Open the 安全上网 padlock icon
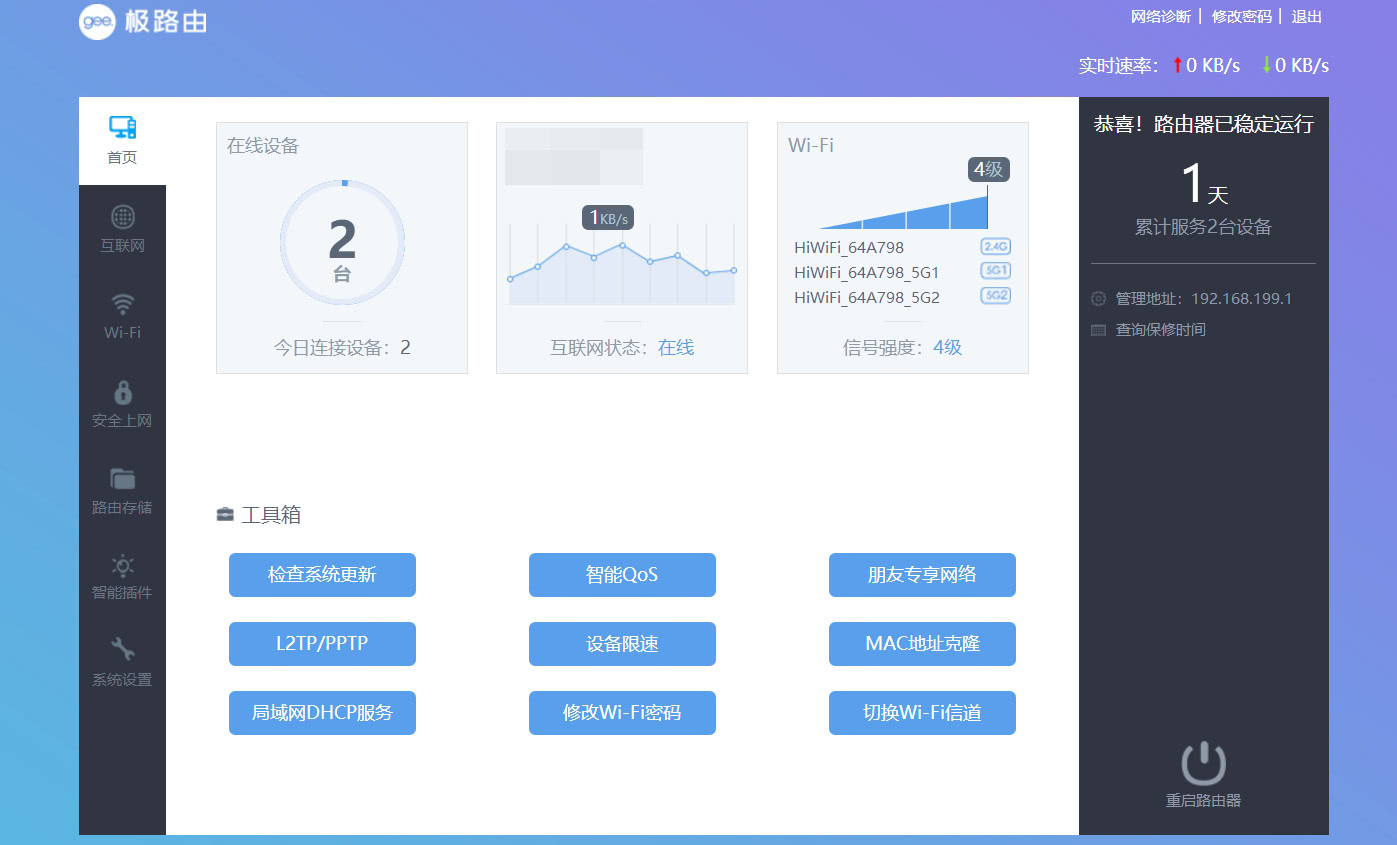Image resolution: width=1397 pixels, height=845 pixels. [x=123, y=391]
